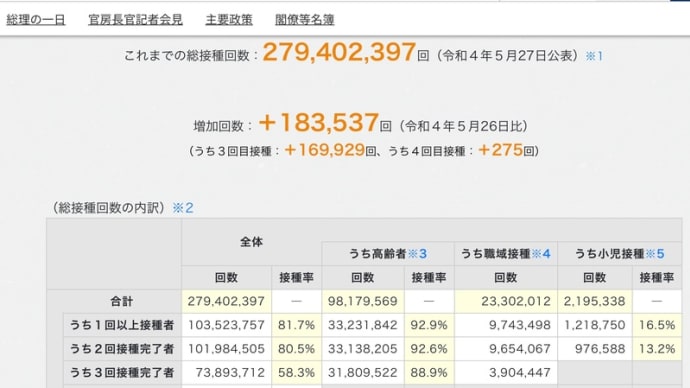The height and width of the screenshot is (388, 690).
Task: Open the 官房長官記者会見 navigation link
Action: point(135,20)
